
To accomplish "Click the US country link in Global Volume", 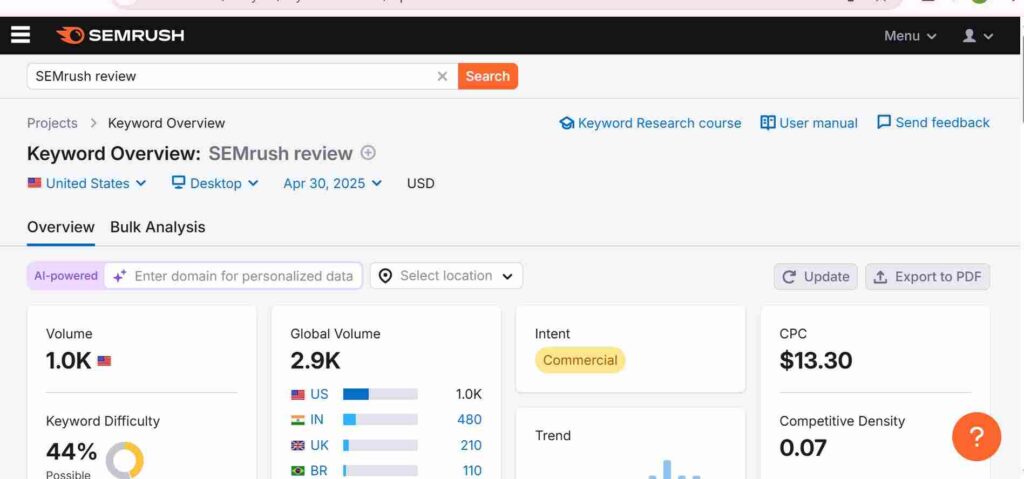I will (x=319, y=395).
